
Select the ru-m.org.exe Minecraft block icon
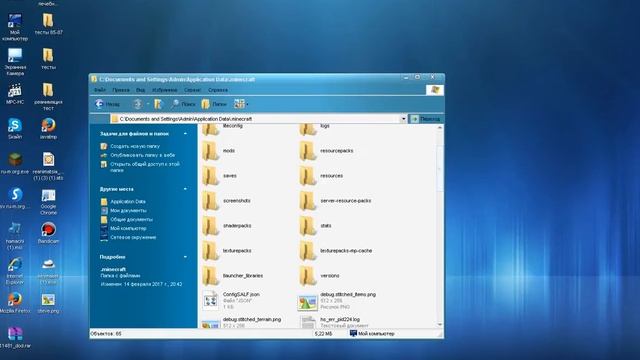pos(15,163)
